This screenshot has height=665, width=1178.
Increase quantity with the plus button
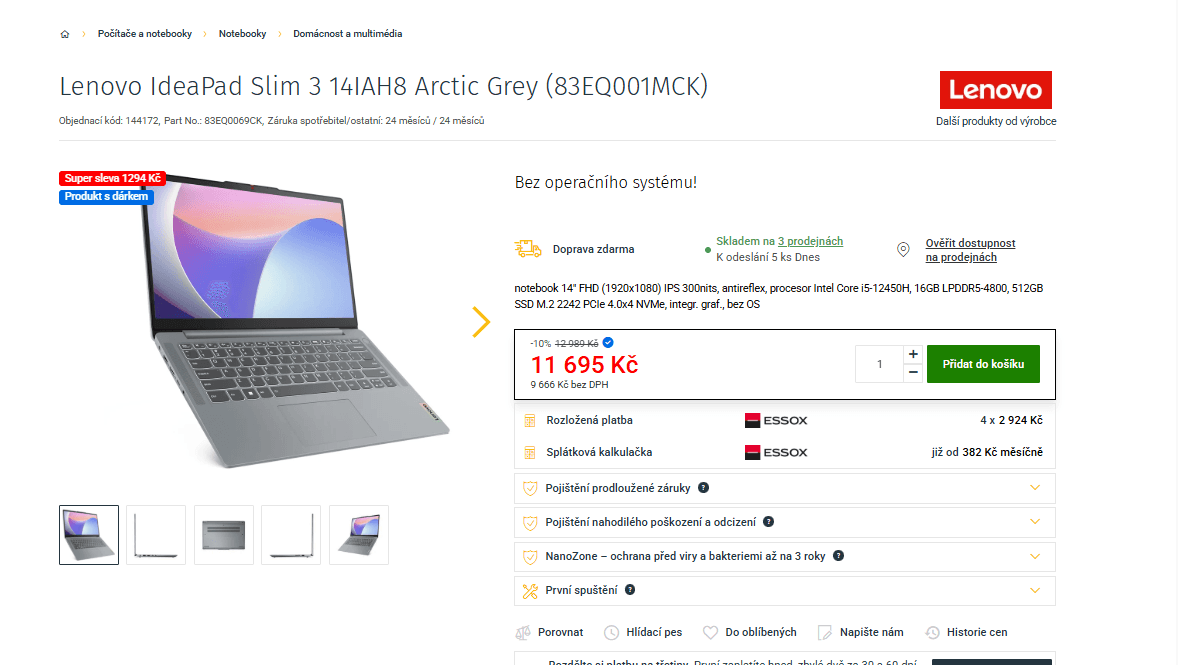coord(913,354)
